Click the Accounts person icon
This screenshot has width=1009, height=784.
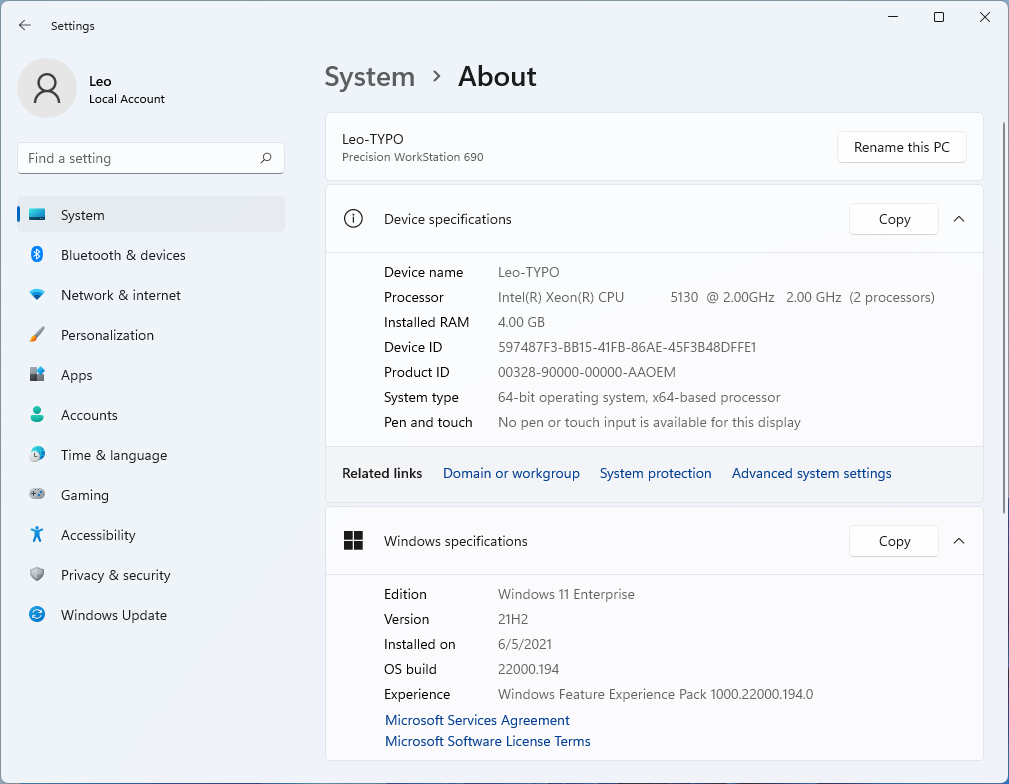click(x=37, y=415)
